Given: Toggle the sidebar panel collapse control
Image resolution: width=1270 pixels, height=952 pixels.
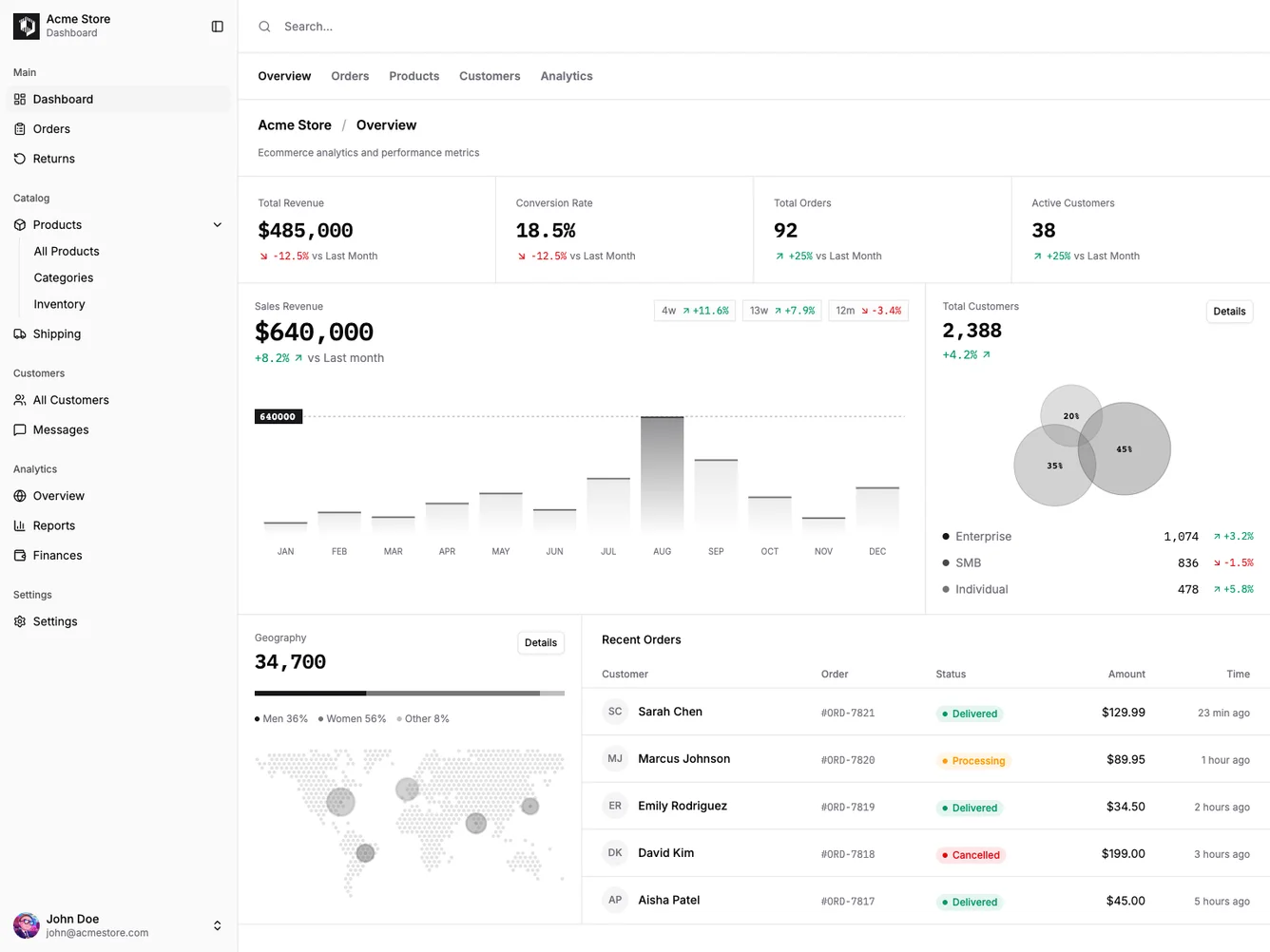Looking at the screenshot, I should pyautogui.click(x=217, y=26).
